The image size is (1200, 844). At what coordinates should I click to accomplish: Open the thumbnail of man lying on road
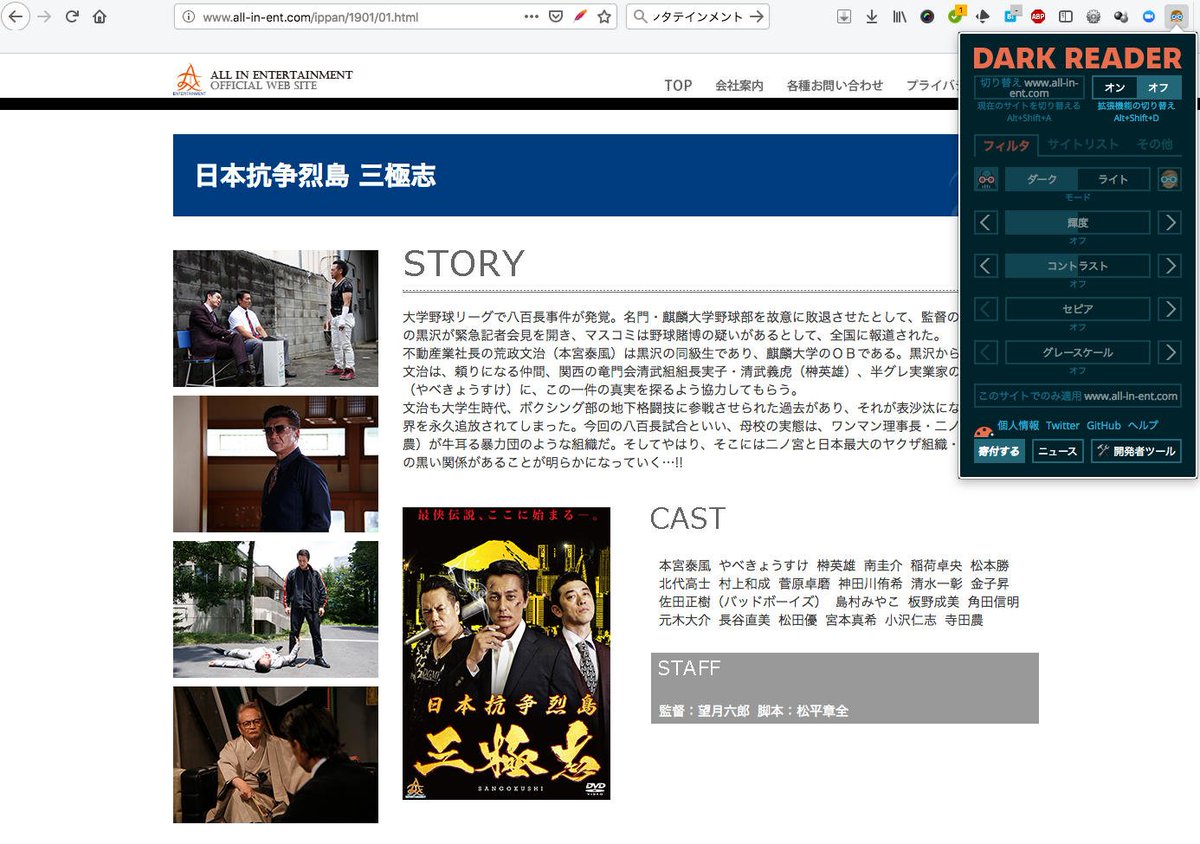tap(276, 609)
